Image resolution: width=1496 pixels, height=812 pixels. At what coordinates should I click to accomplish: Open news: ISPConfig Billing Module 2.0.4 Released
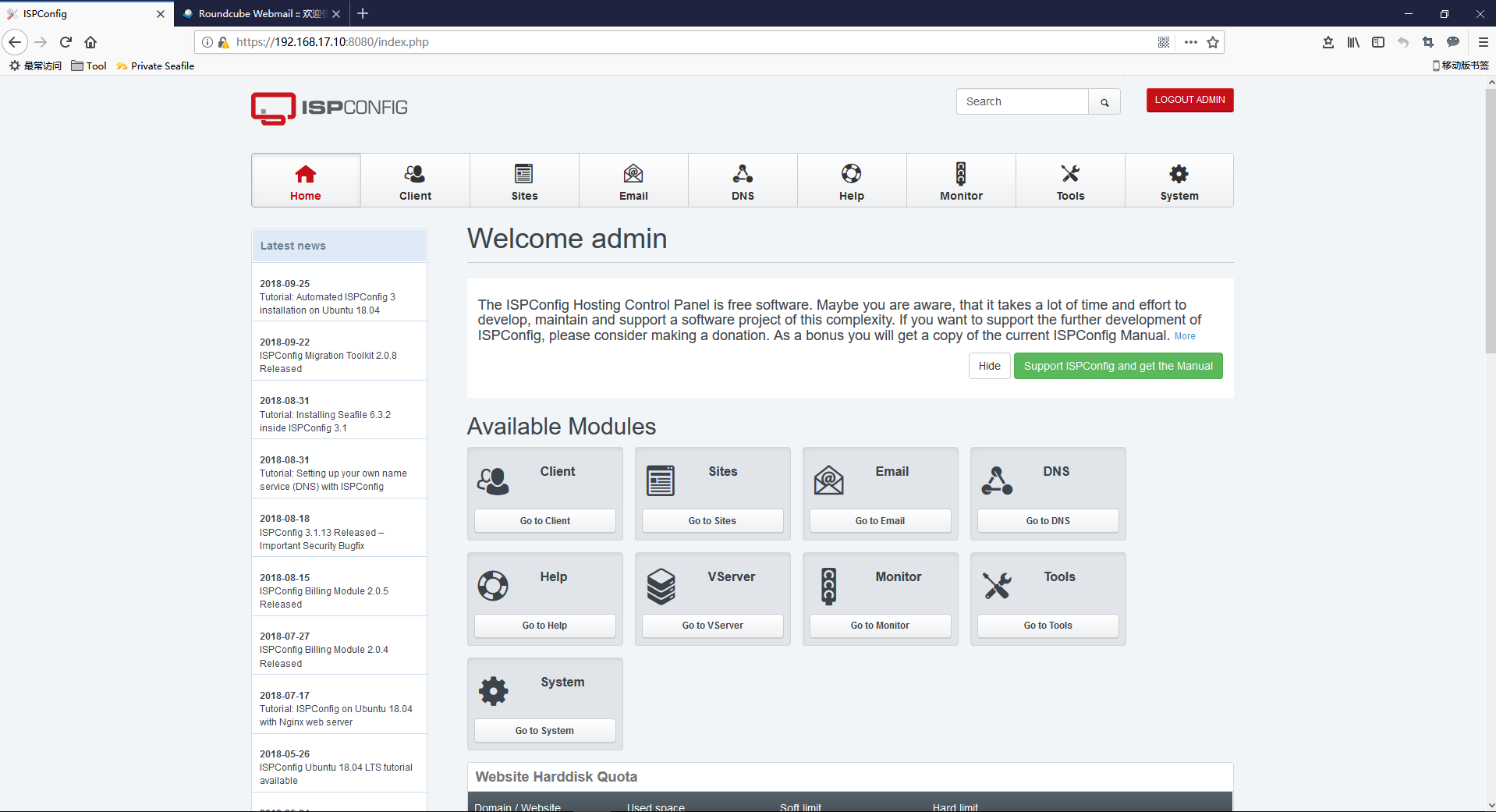324,656
